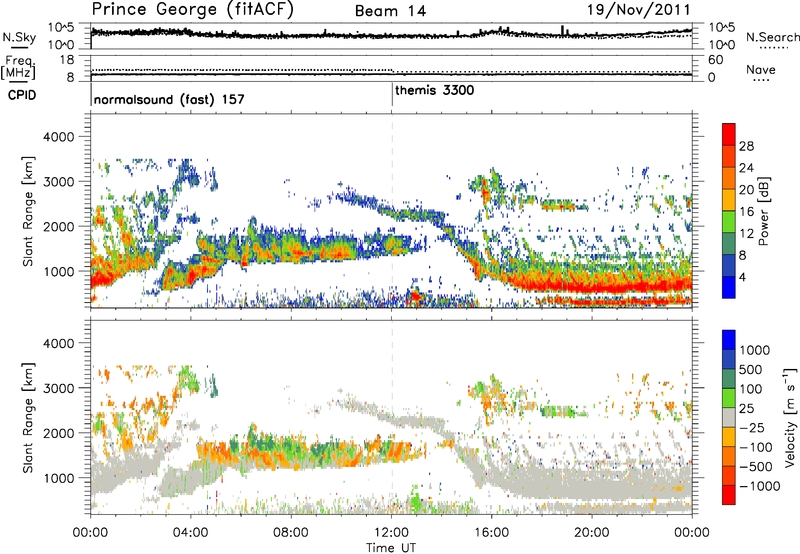800x554 pixels.
Task: Click the red top segment of Power colorbar
Action: click(x=729, y=134)
